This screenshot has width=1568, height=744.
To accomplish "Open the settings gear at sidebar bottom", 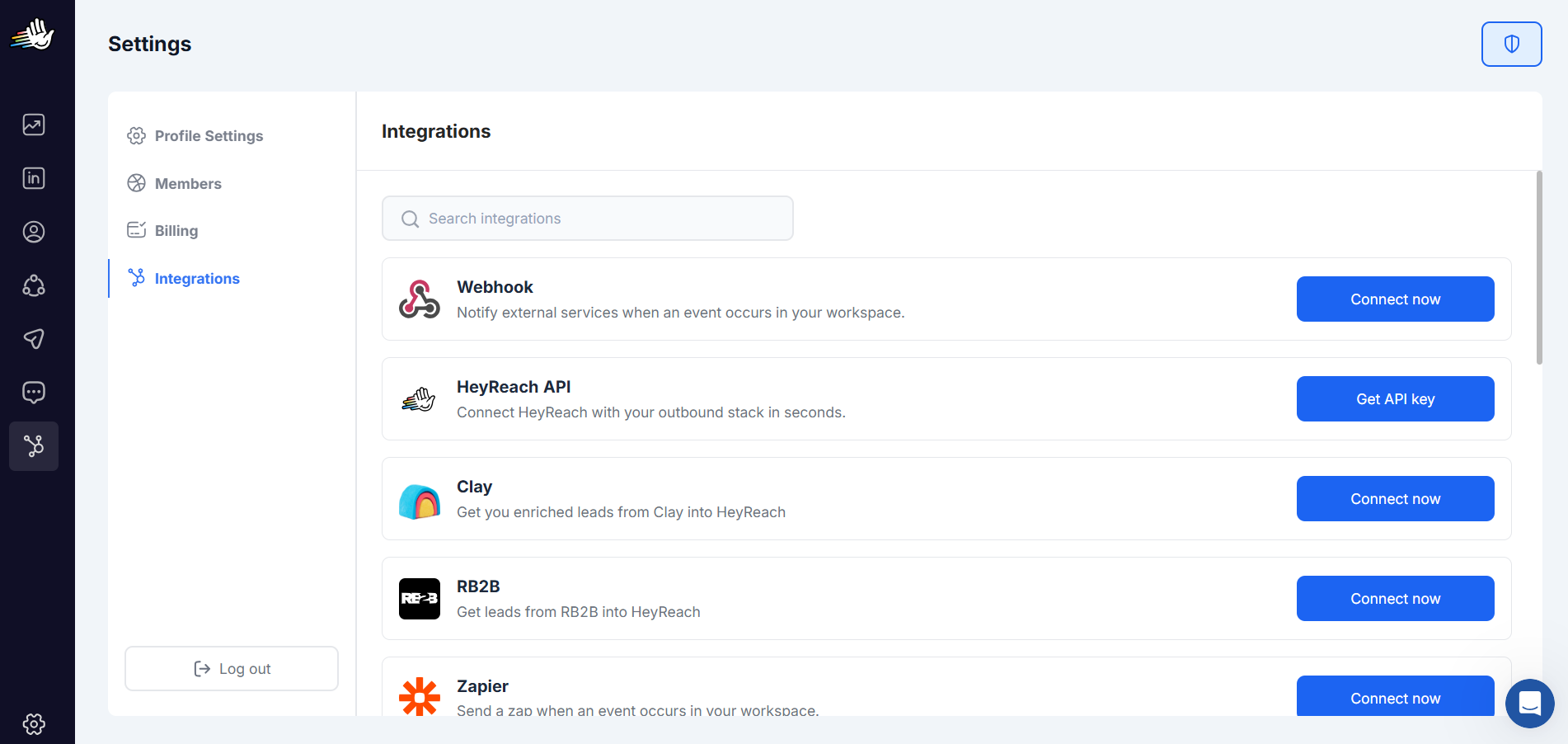I will (34, 724).
